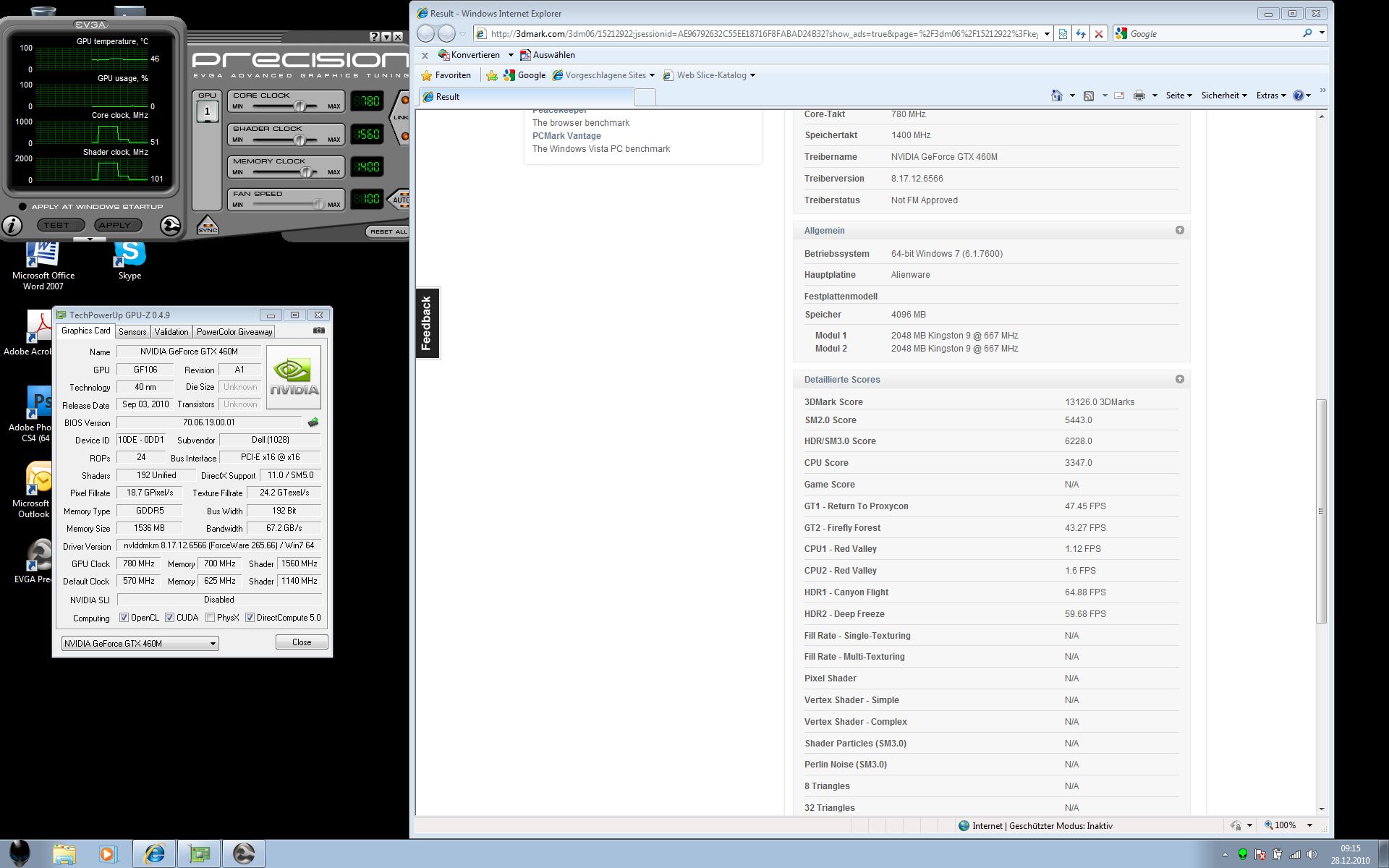Go to IE home page icon

[x=1057, y=95]
